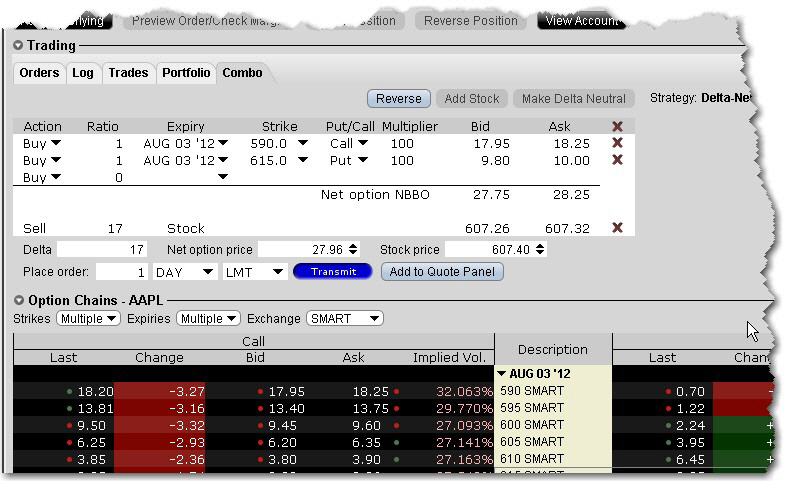This screenshot has width=791, height=481.
Task: Click the blue Transmit button
Action: 332,272
